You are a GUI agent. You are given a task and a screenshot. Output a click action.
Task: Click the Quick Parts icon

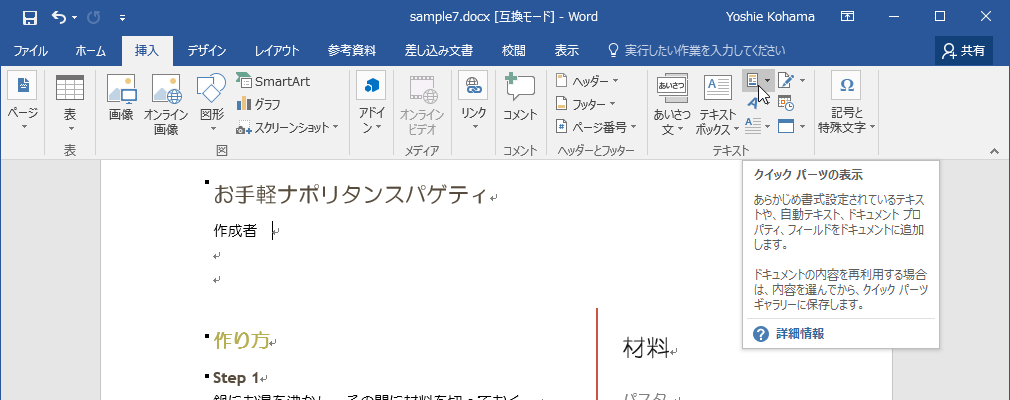(752, 81)
